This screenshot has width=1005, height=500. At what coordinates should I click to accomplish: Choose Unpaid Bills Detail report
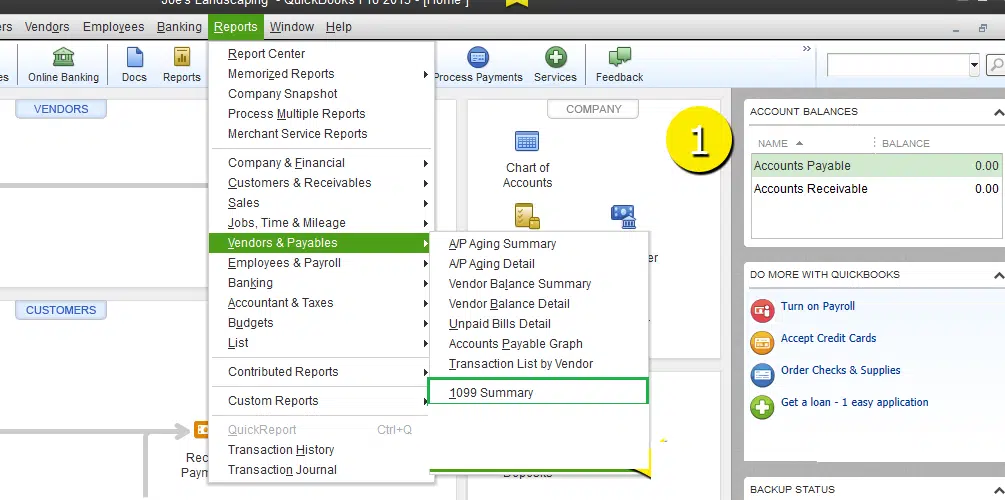538,324
